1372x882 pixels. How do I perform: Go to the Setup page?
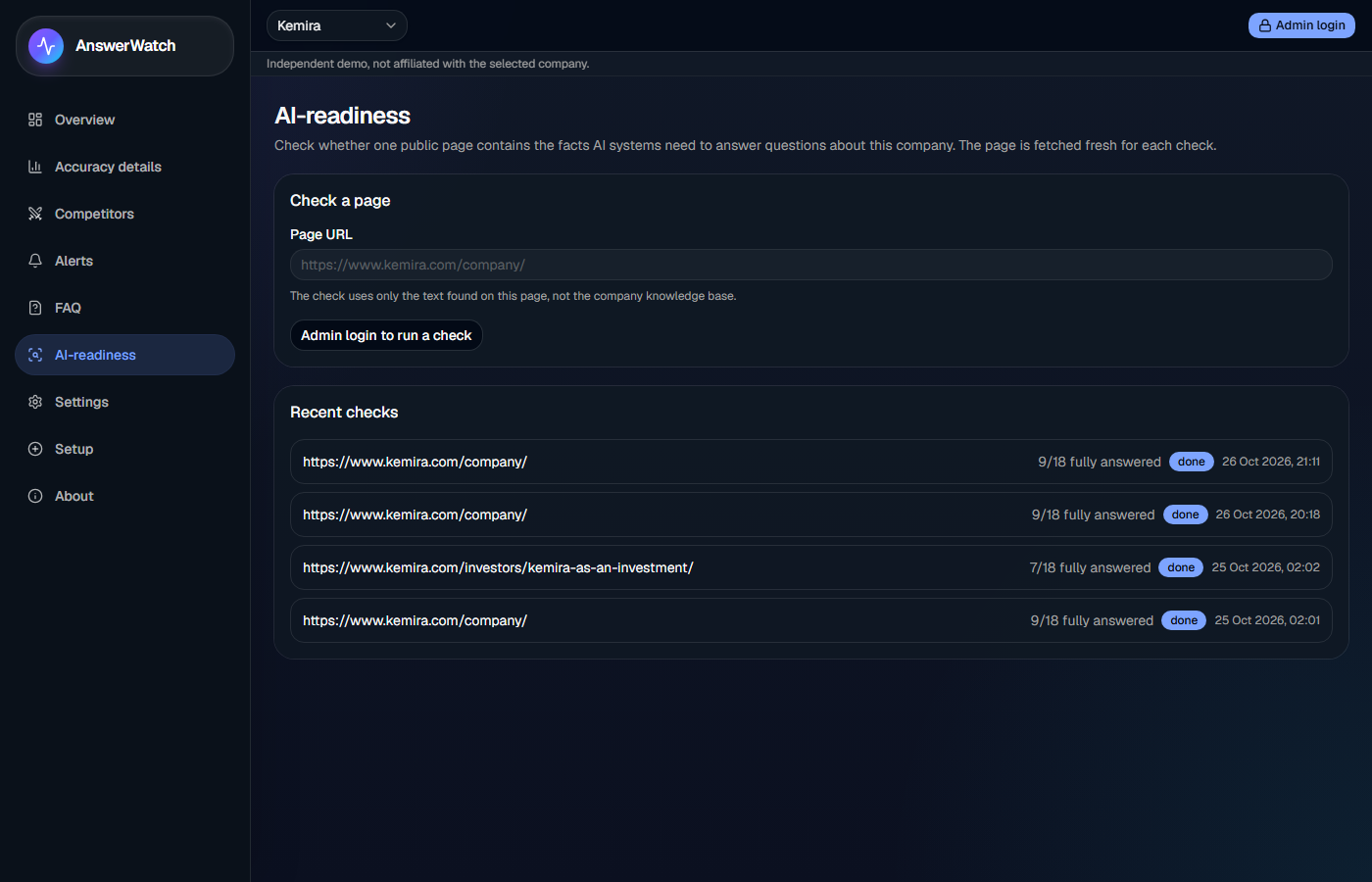(124, 449)
